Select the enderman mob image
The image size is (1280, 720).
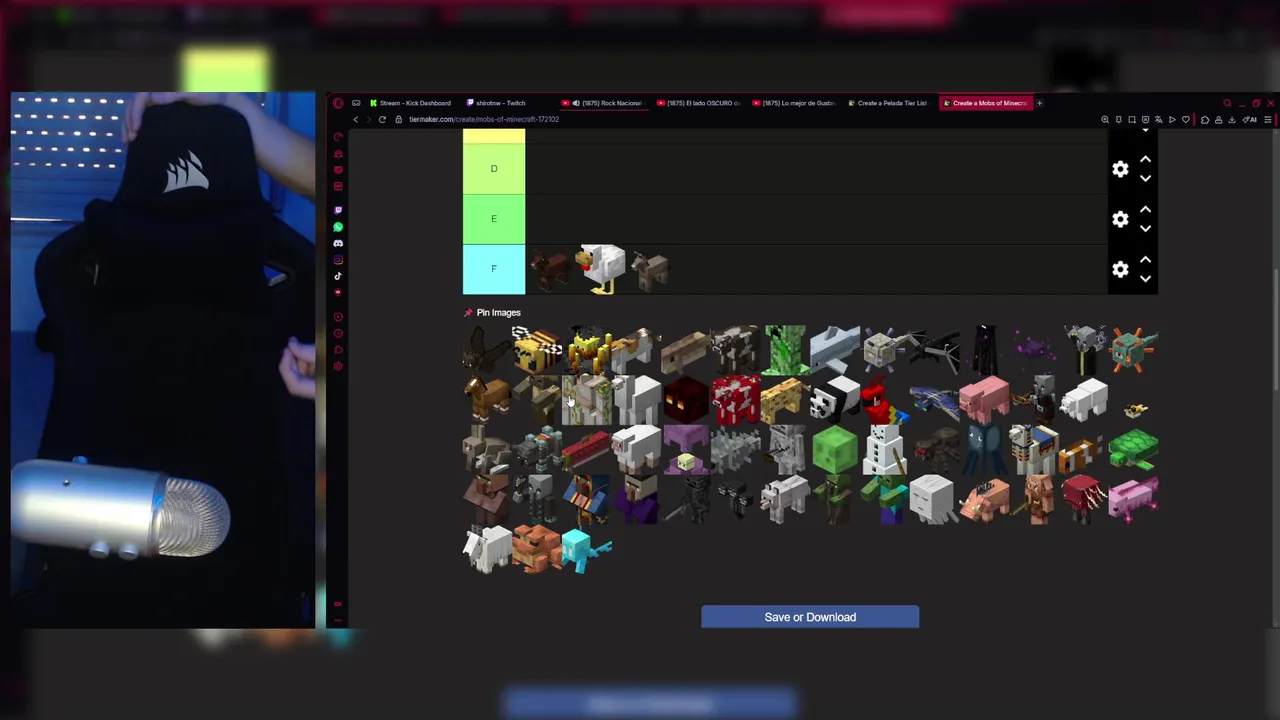coord(984,349)
